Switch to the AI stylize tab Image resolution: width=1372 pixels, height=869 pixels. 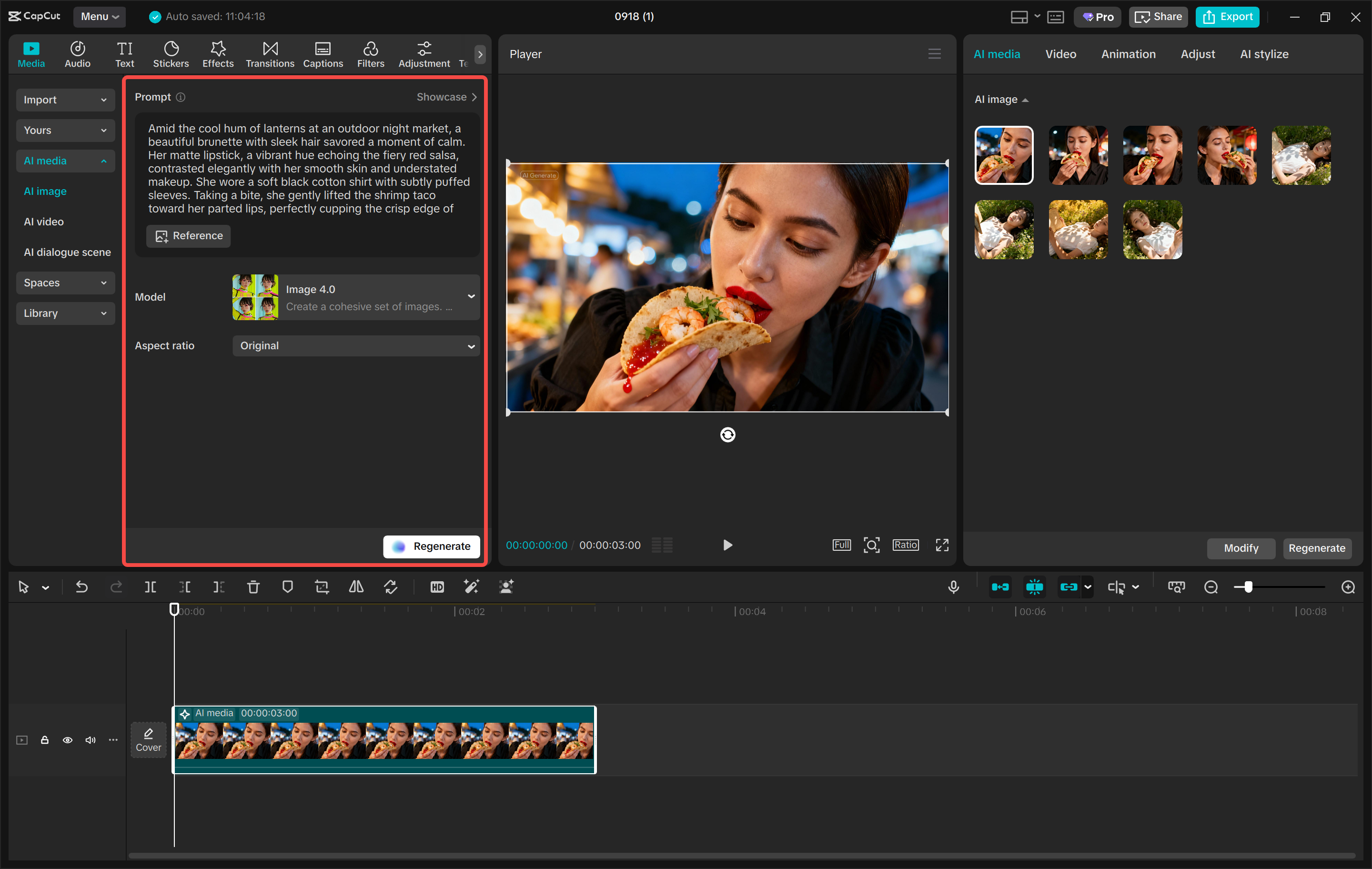[1264, 53]
